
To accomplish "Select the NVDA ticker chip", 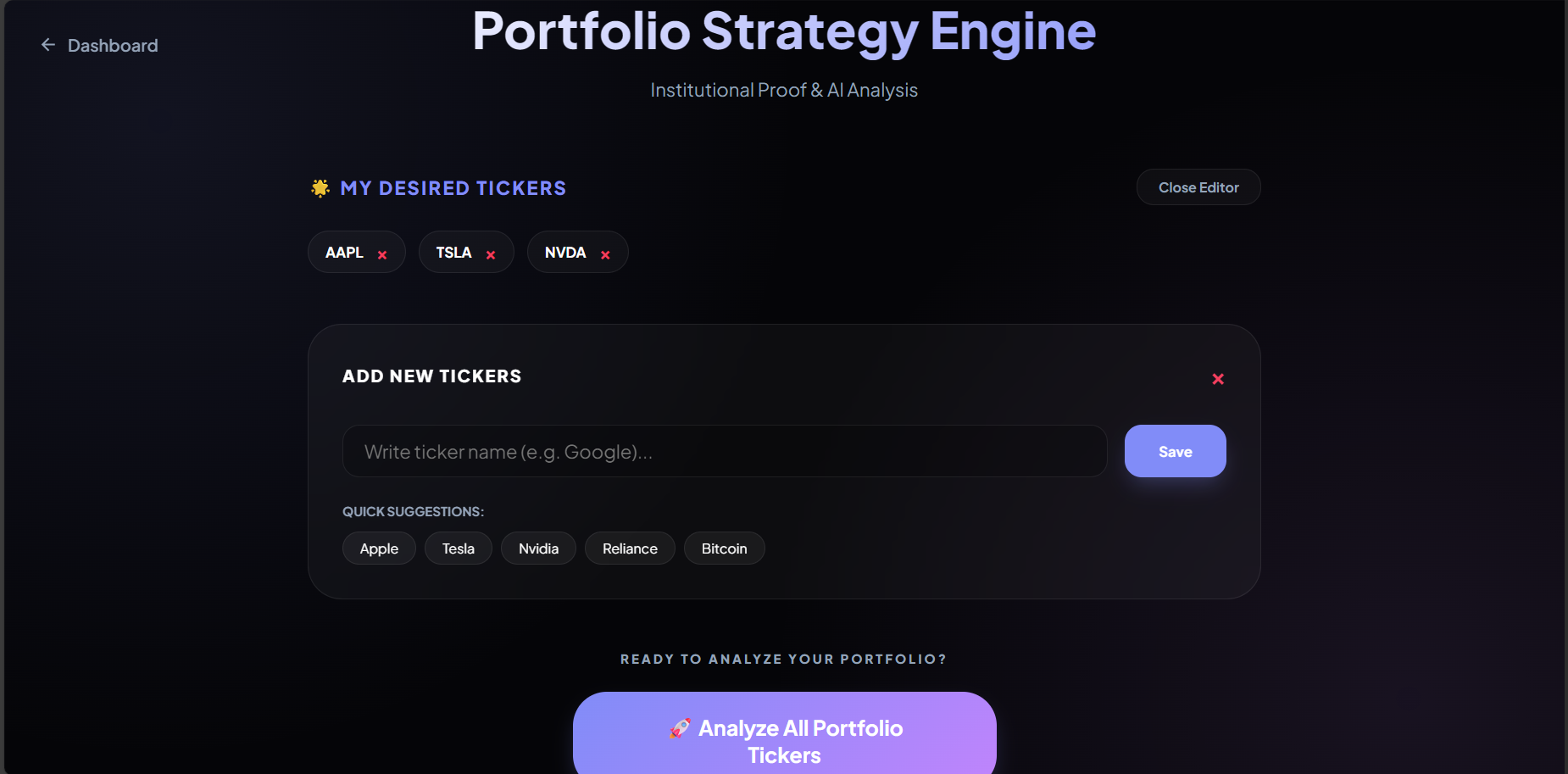I will [565, 252].
